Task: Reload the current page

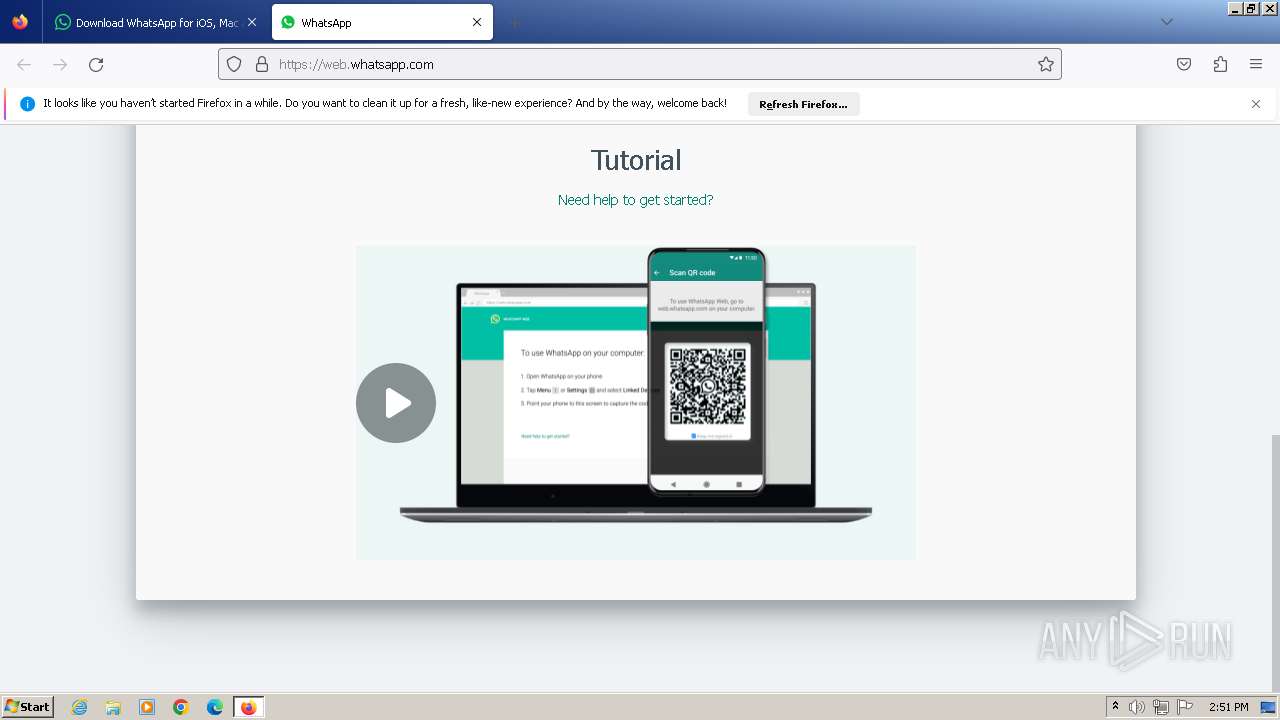Action: [x=96, y=64]
